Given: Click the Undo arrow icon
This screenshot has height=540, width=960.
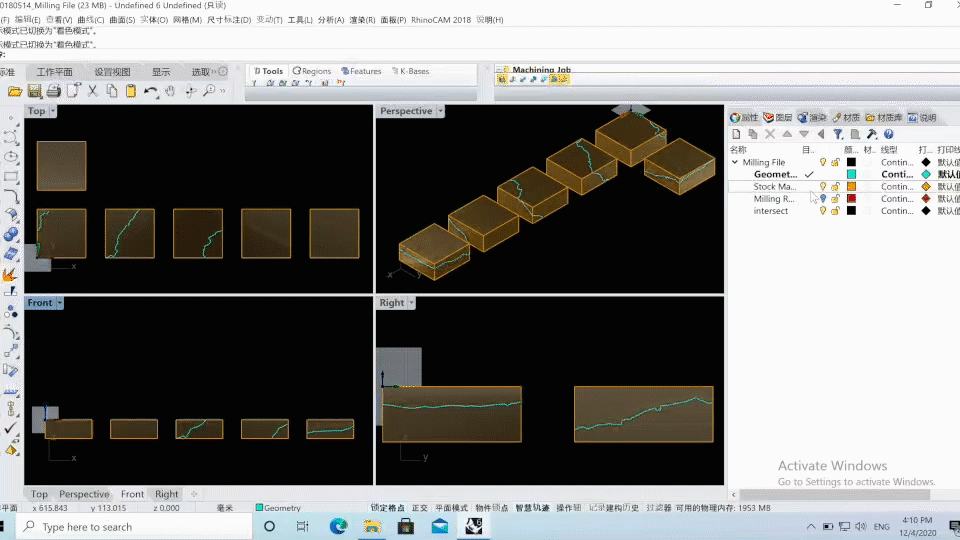Looking at the screenshot, I should (x=151, y=91).
